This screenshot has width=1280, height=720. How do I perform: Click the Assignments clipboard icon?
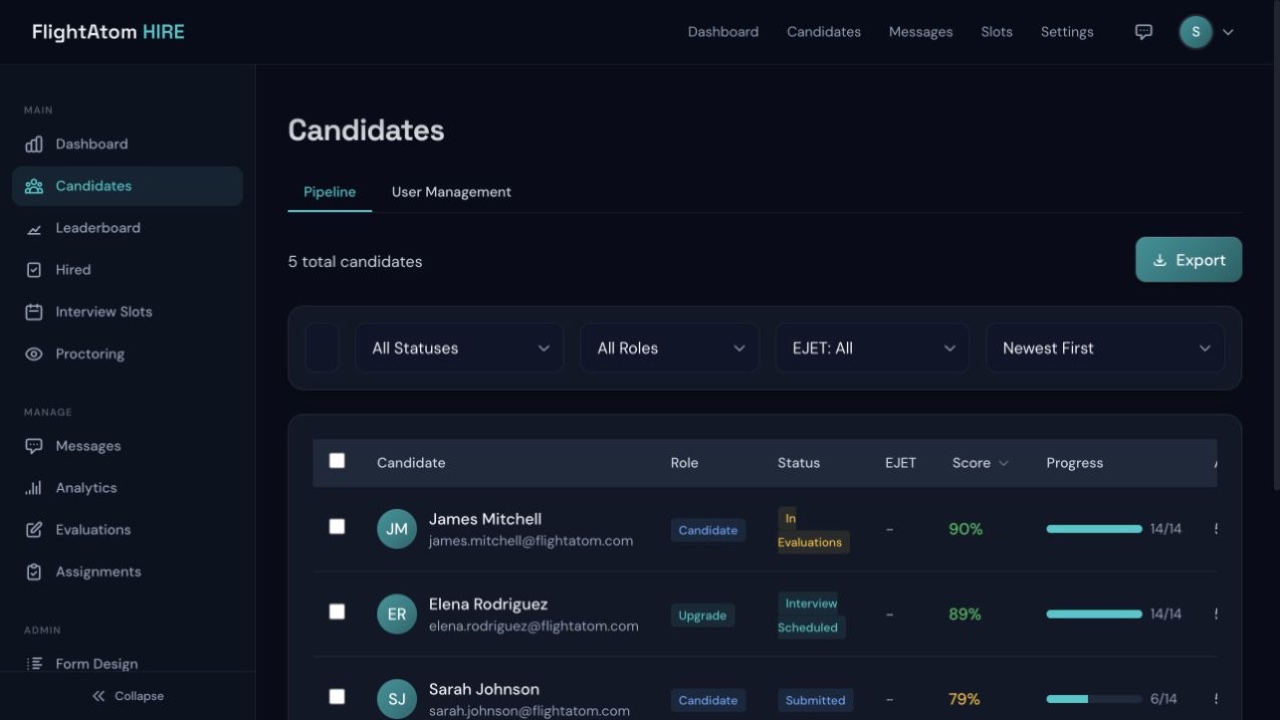34,572
